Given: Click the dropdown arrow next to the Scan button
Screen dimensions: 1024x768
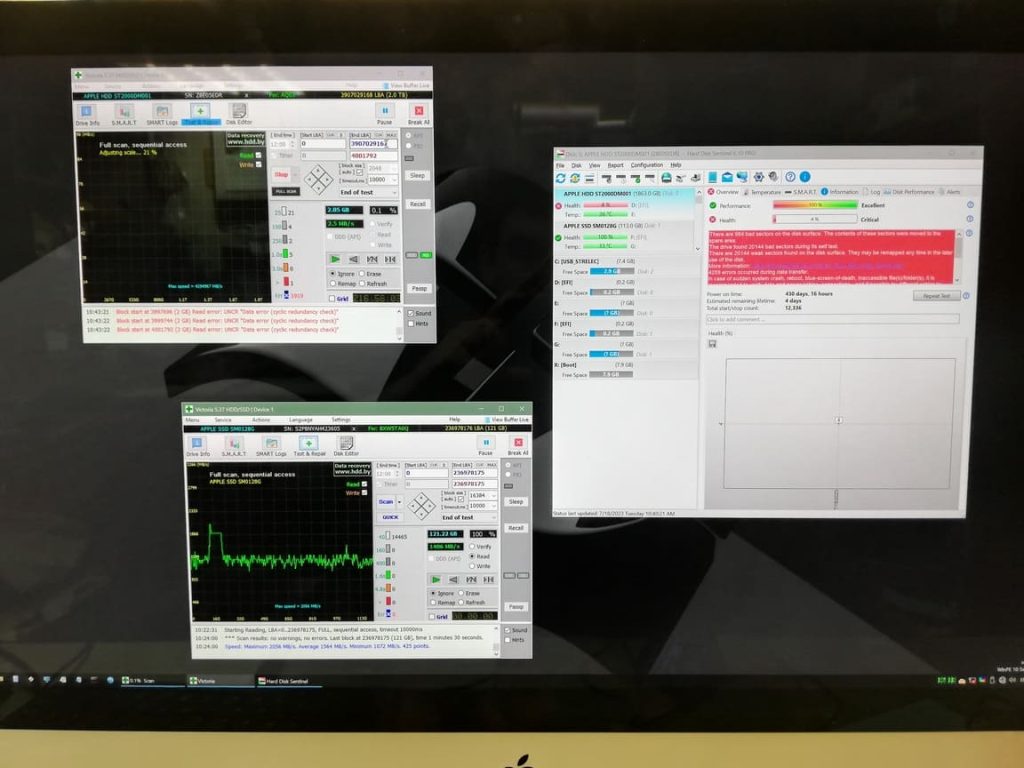Looking at the screenshot, I should click(400, 502).
